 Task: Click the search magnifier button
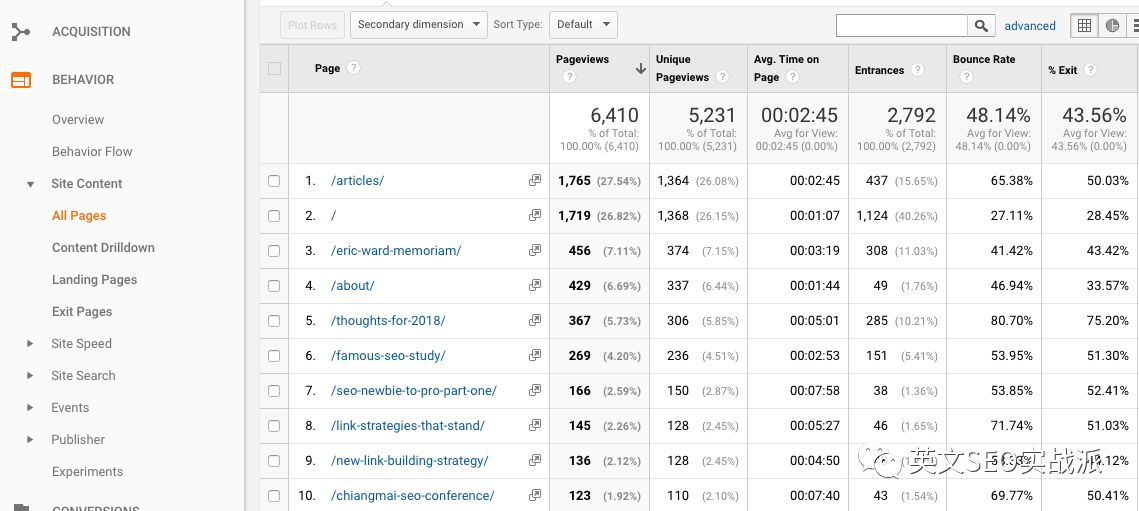pos(981,25)
